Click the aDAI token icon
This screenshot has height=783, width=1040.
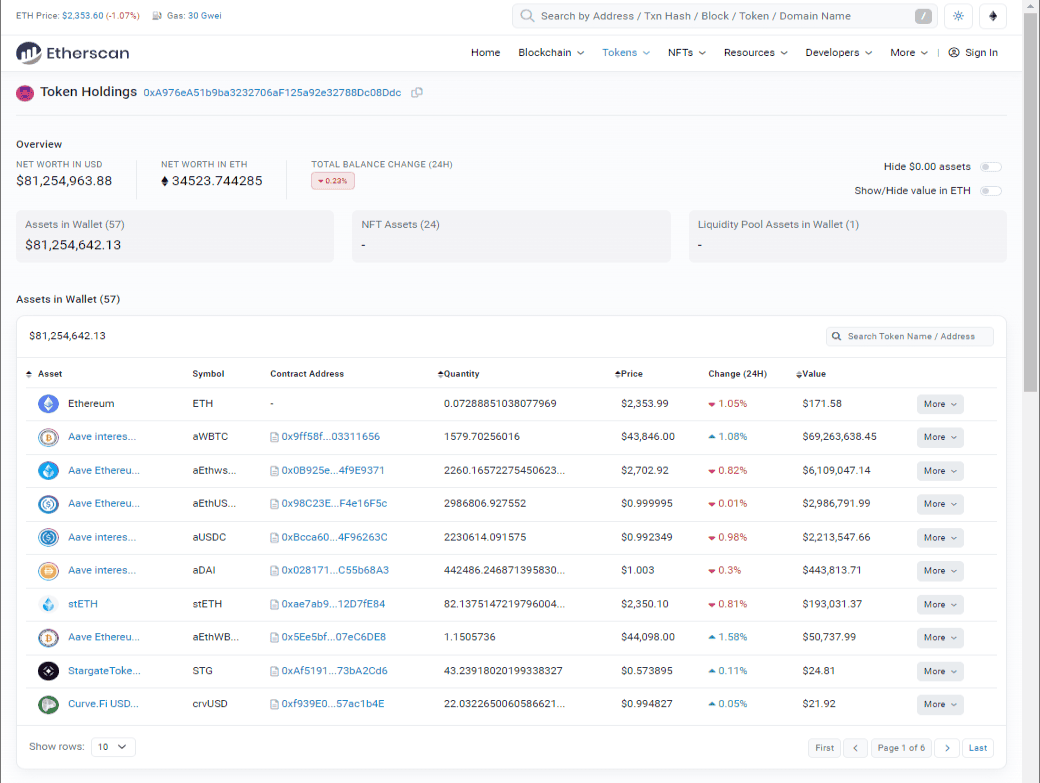tap(48, 570)
